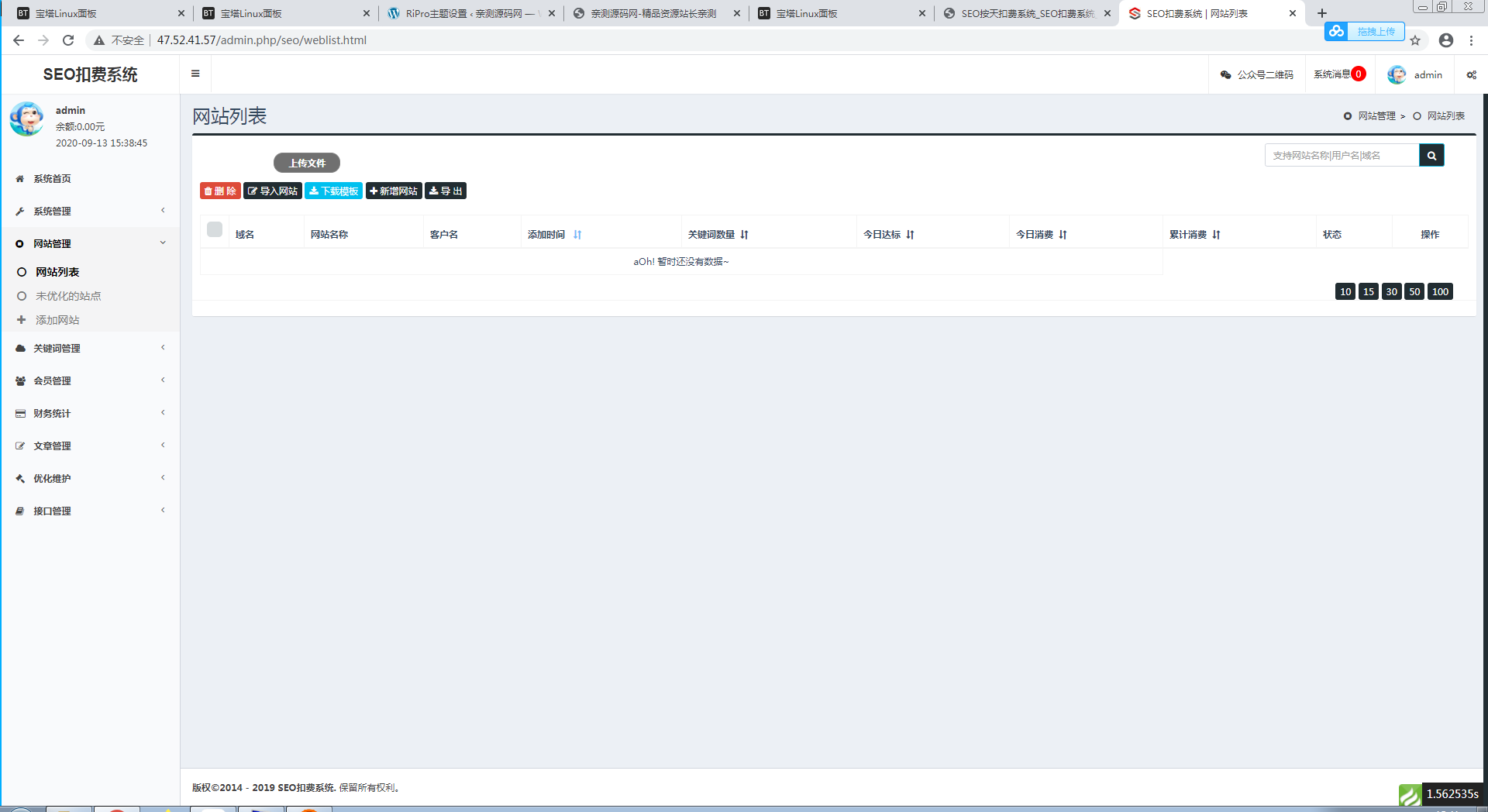Screen dimensions: 1488x812
Task: Click the 下载模板 button
Action: coord(333,191)
